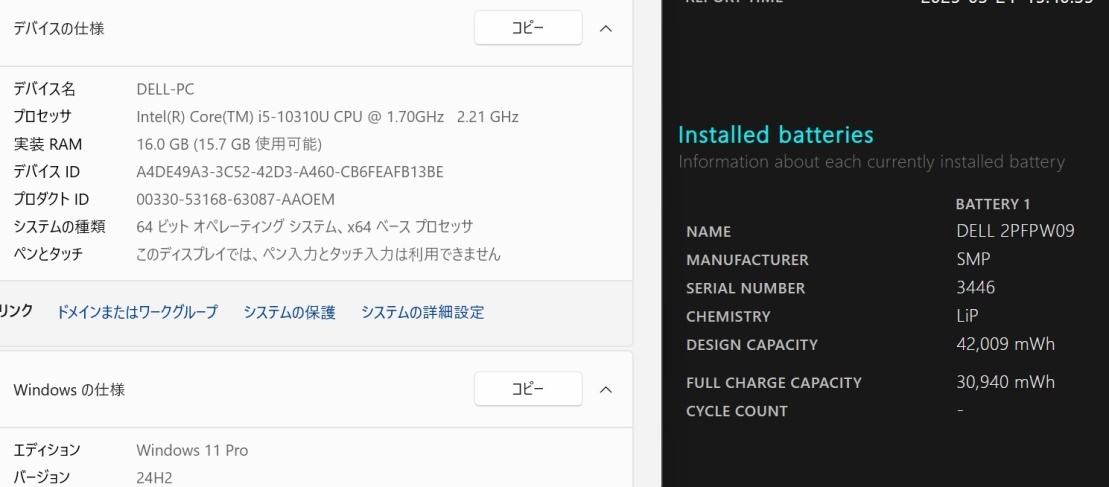Click the CHEMISTRY row label
The width and height of the screenshot is (1109, 487).
tap(728, 317)
